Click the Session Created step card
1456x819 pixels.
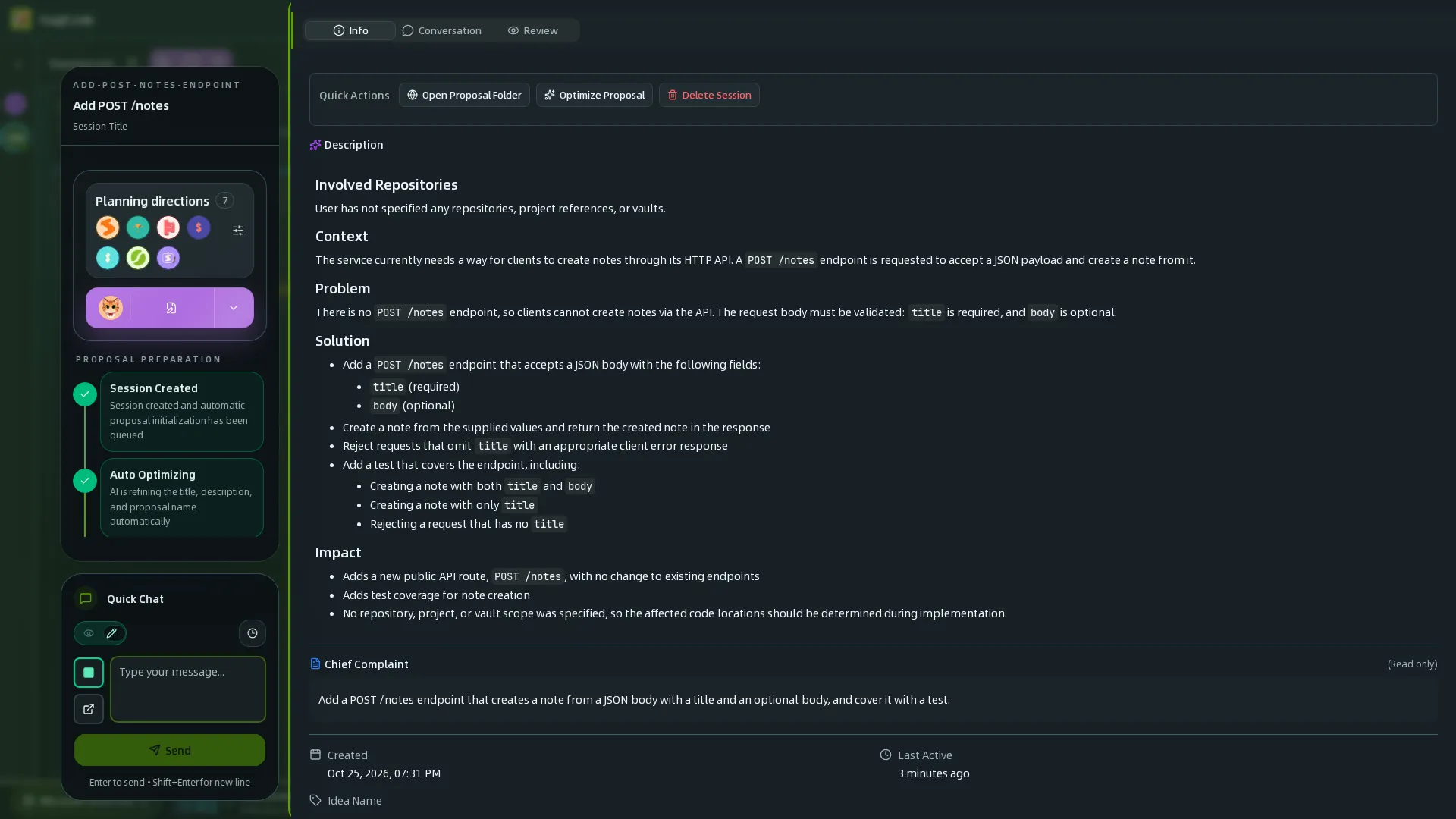pos(182,412)
